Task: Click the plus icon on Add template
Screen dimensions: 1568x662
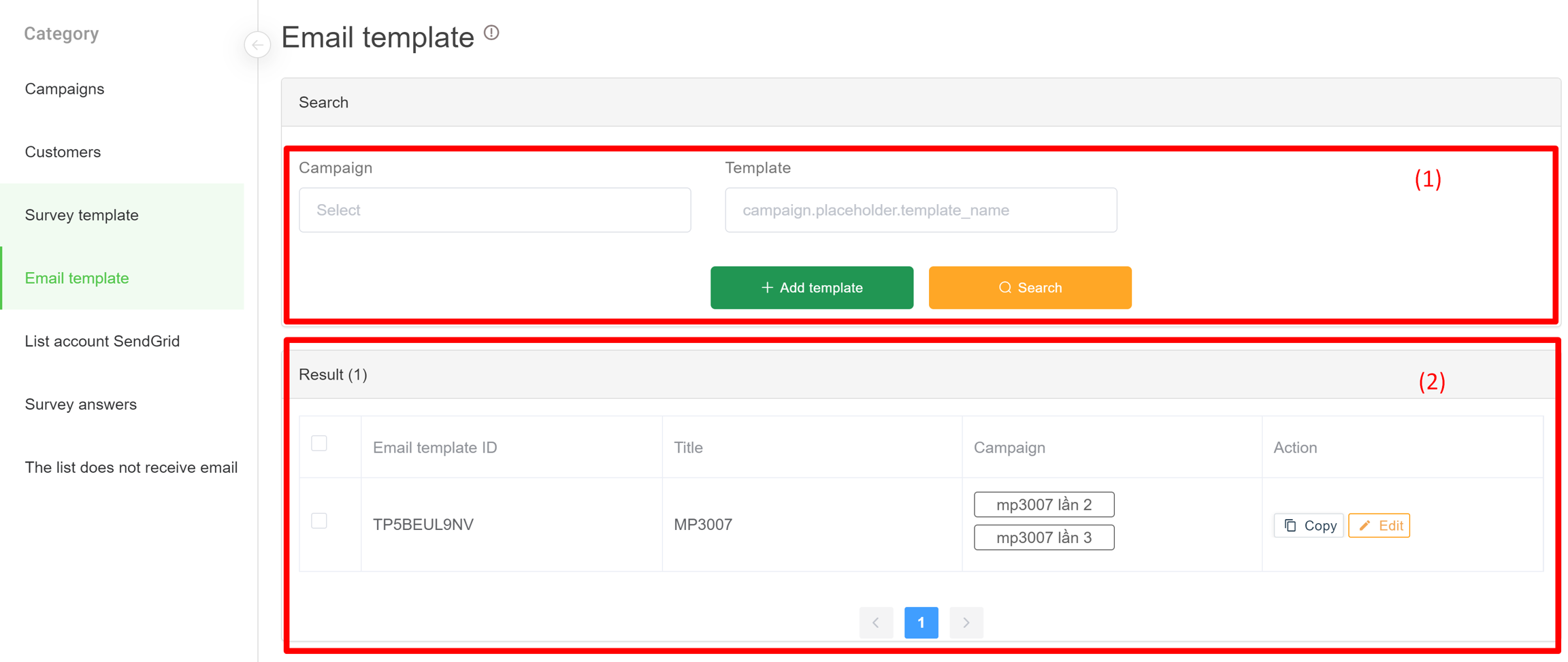Action: coord(767,288)
